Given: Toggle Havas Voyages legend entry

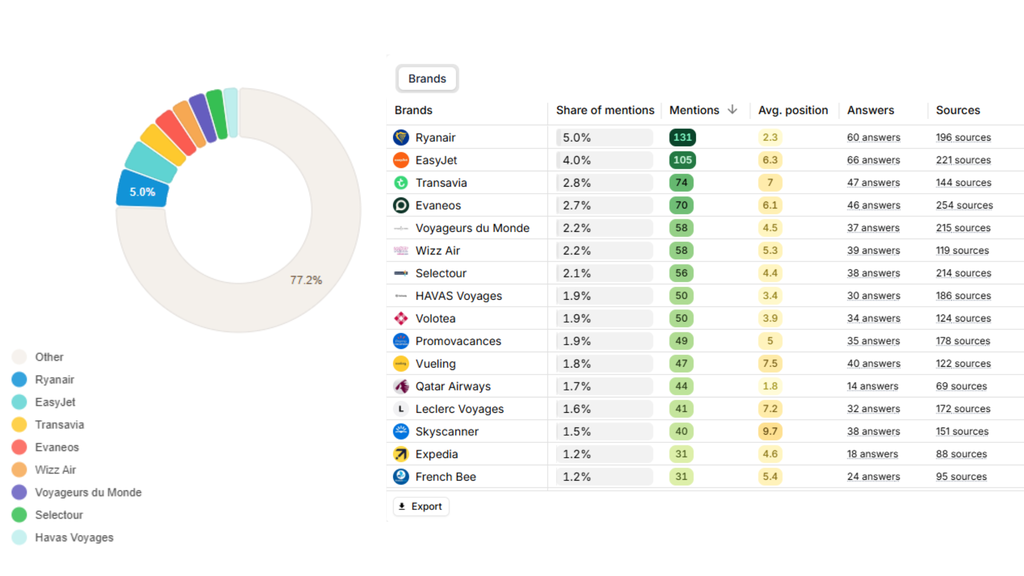Looking at the screenshot, I should coord(73,538).
